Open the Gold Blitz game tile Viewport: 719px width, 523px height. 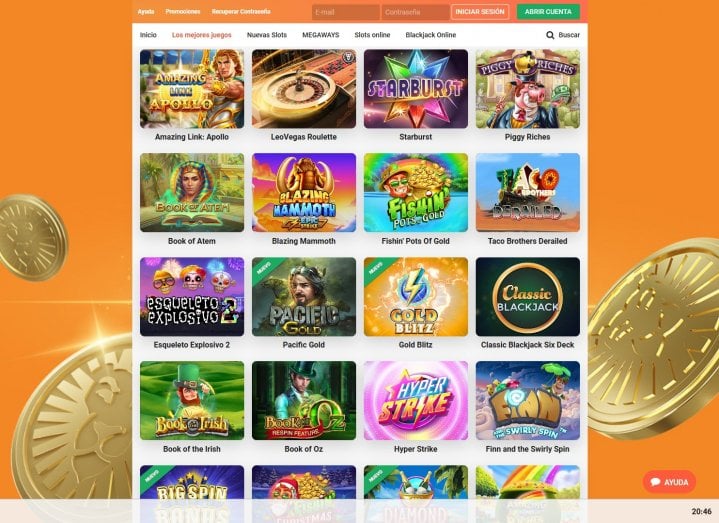click(415, 297)
